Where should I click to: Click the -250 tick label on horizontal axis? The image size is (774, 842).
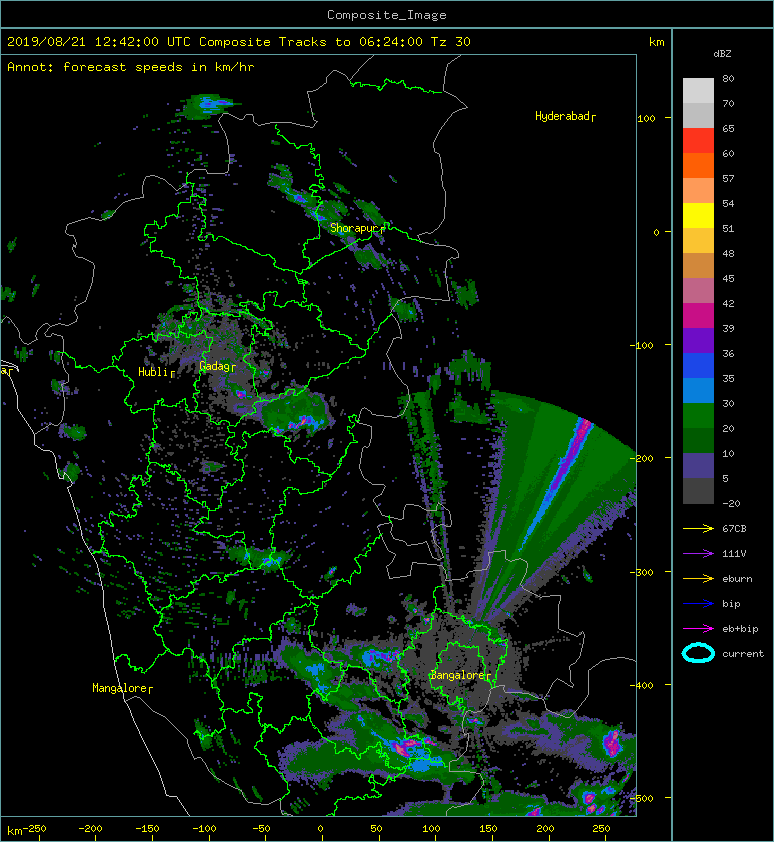tap(35, 829)
